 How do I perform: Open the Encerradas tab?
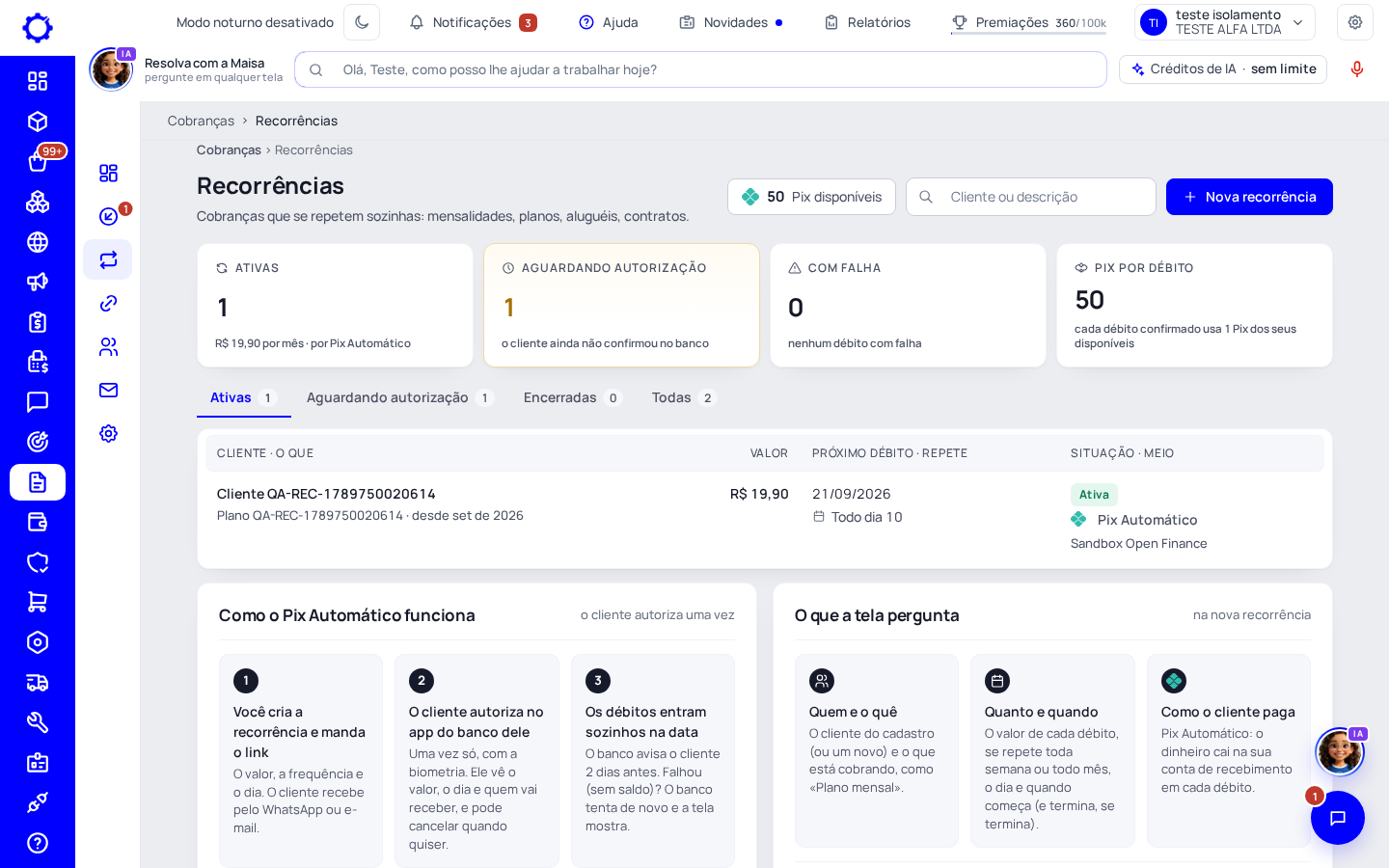(573, 397)
